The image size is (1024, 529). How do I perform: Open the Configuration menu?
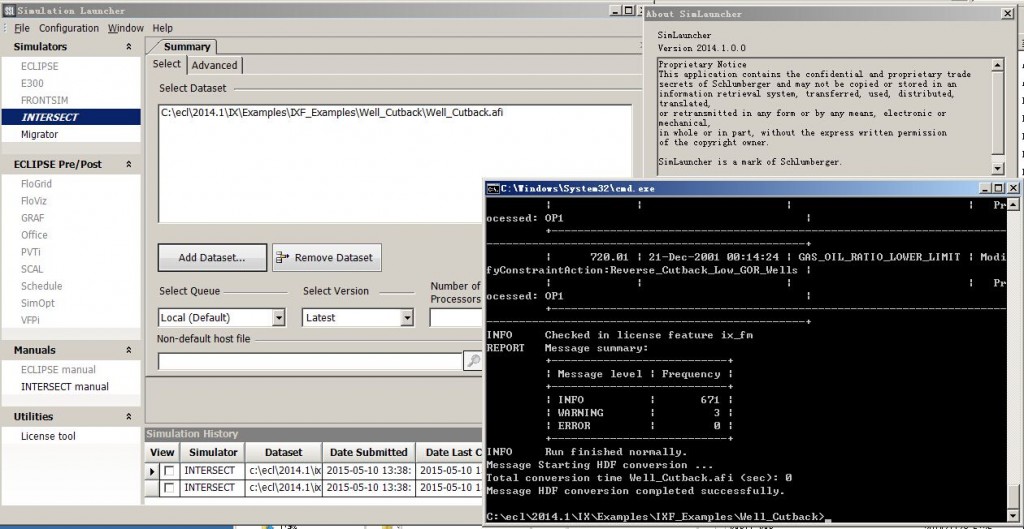click(69, 28)
